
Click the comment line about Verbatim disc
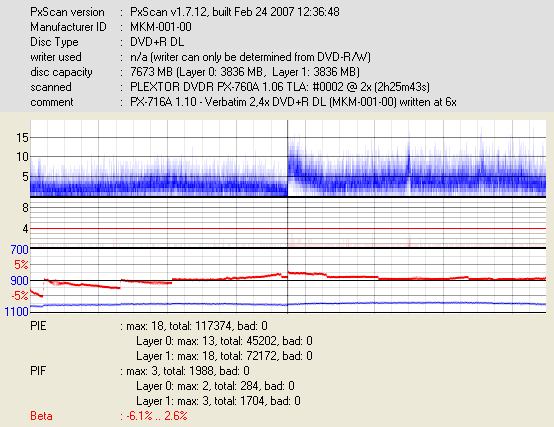point(293,102)
